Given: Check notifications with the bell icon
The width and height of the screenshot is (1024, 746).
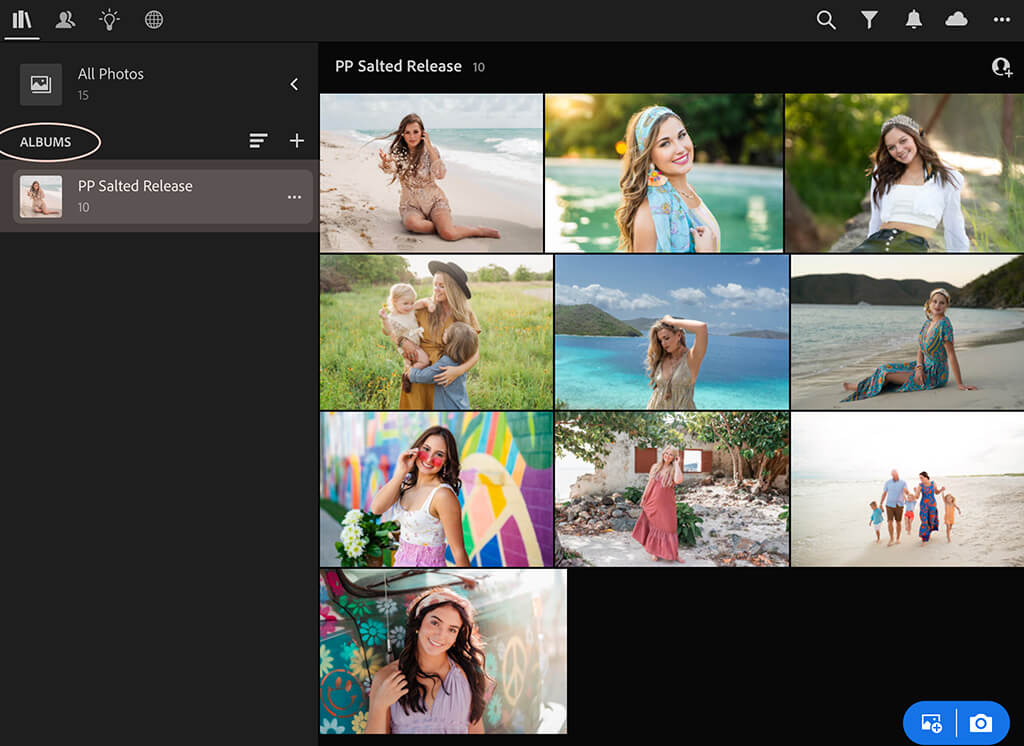Looking at the screenshot, I should pyautogui.click(x=913, y=19).
